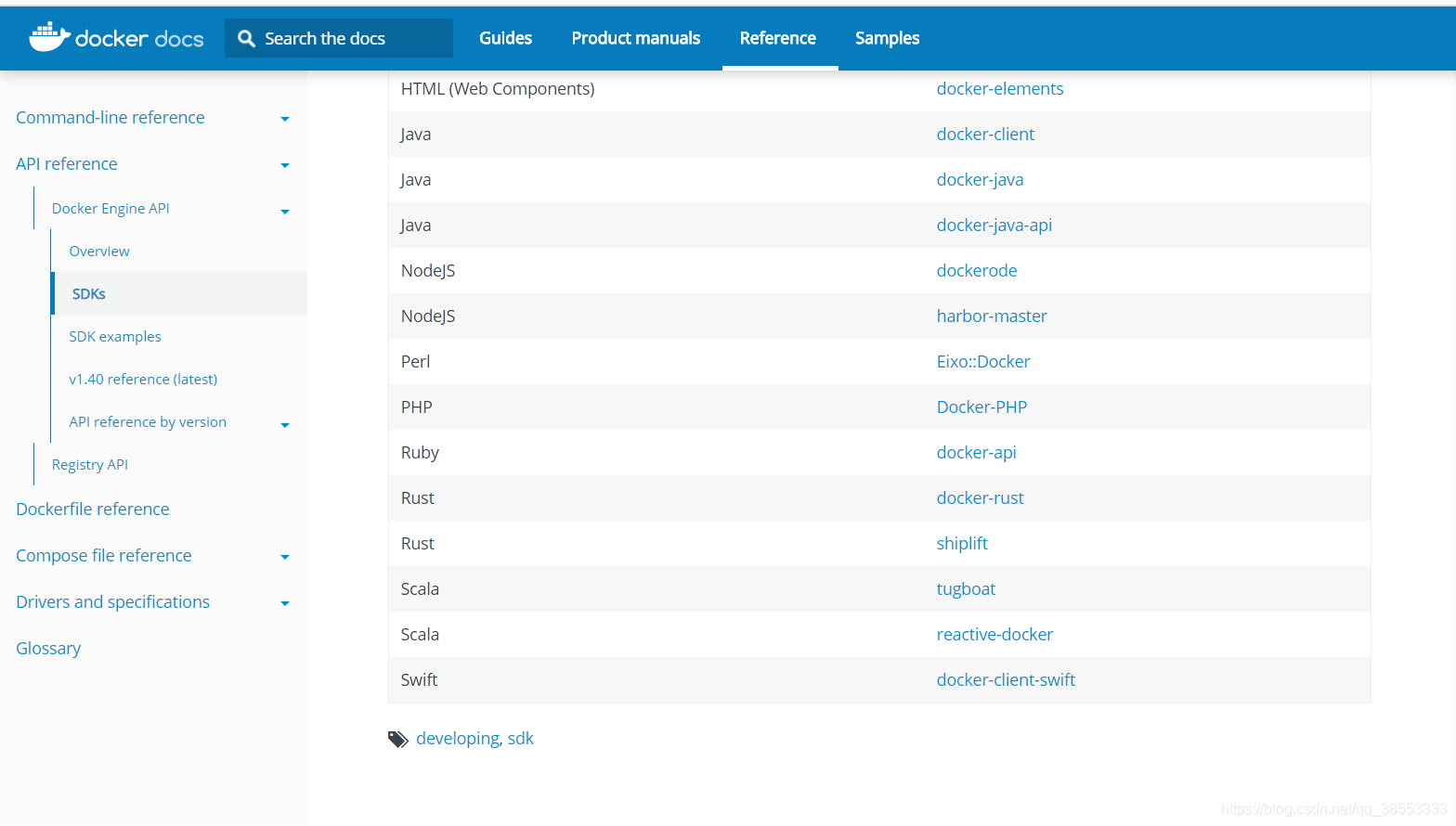Viewport: 1456px width, 826px height.
Task: Open the tugboat link
Action: tap(966, 589)
